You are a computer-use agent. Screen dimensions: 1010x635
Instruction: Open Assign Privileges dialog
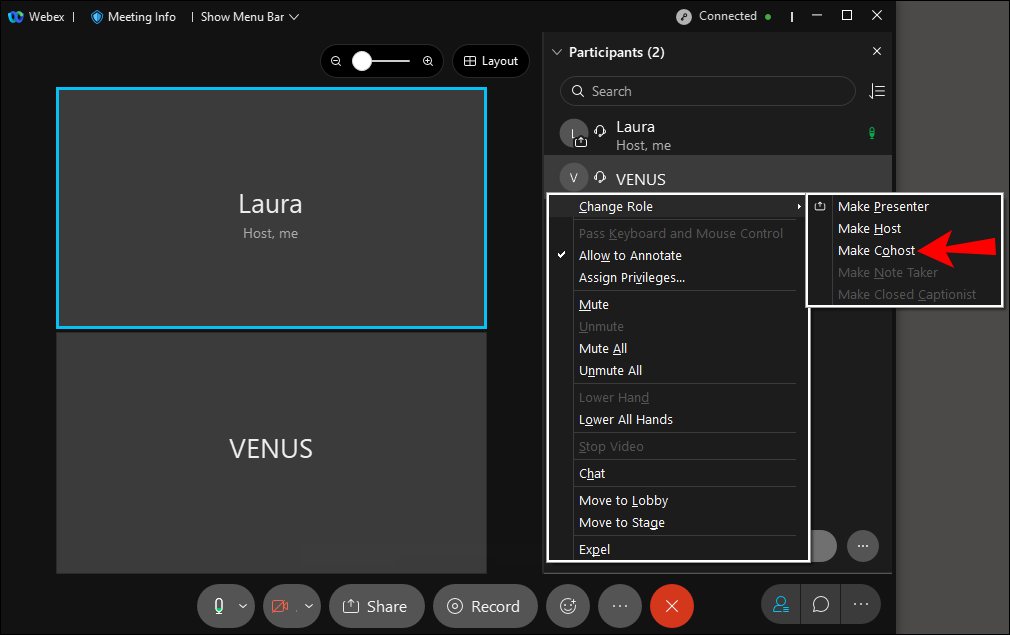pos(631,278)
